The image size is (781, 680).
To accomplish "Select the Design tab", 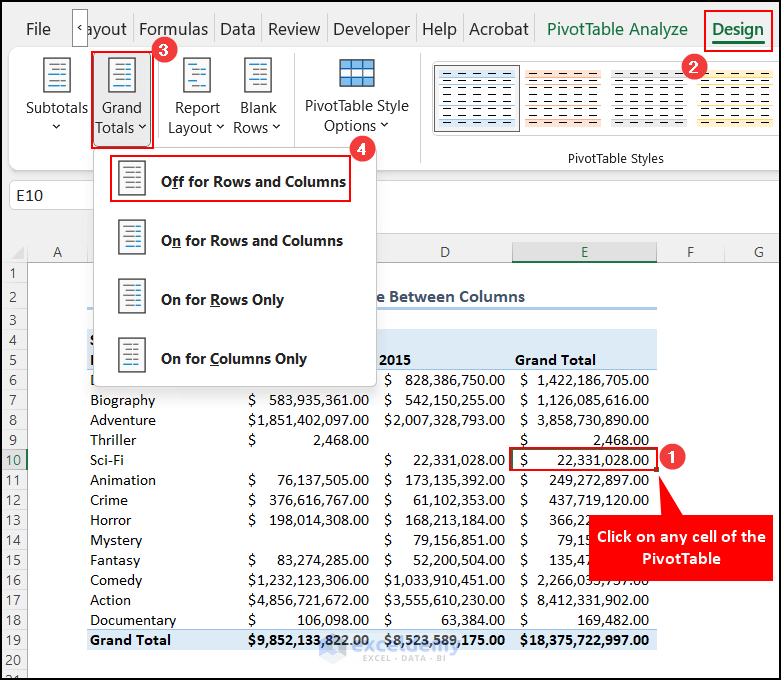I will click(738, 30).
